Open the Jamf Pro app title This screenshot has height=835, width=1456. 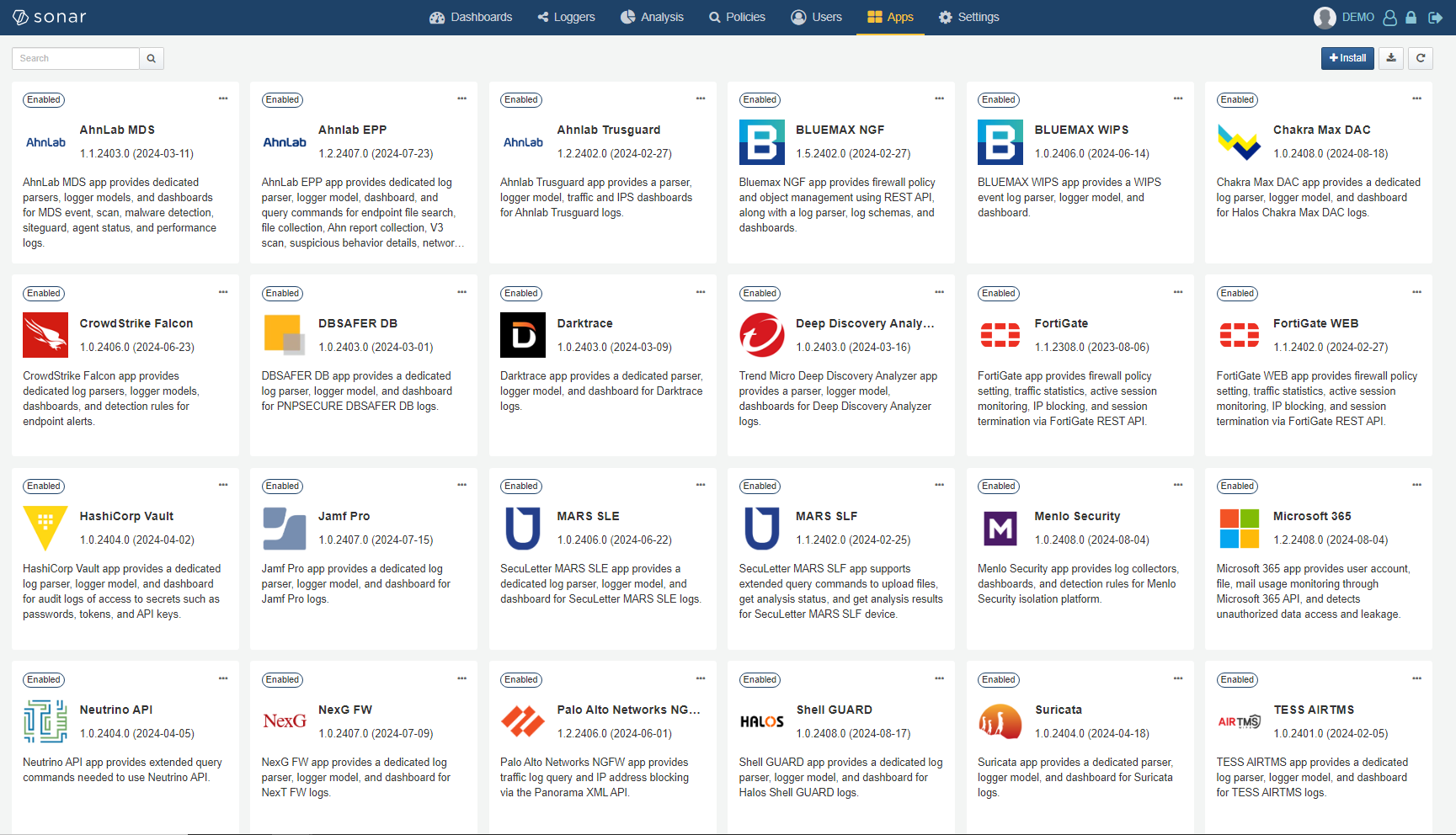pyautogui.click(x=344, y=516)
